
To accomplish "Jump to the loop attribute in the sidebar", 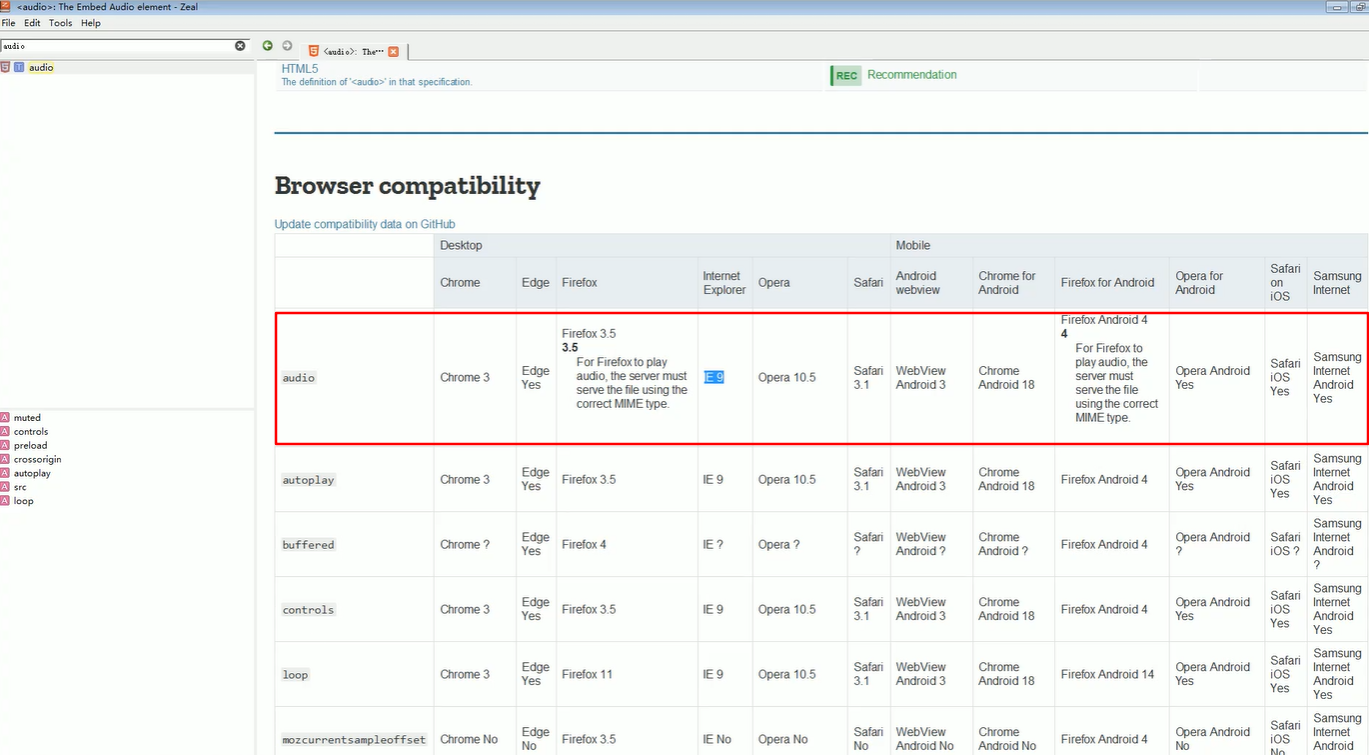I will pyautogui.click(x=23, y=501).
